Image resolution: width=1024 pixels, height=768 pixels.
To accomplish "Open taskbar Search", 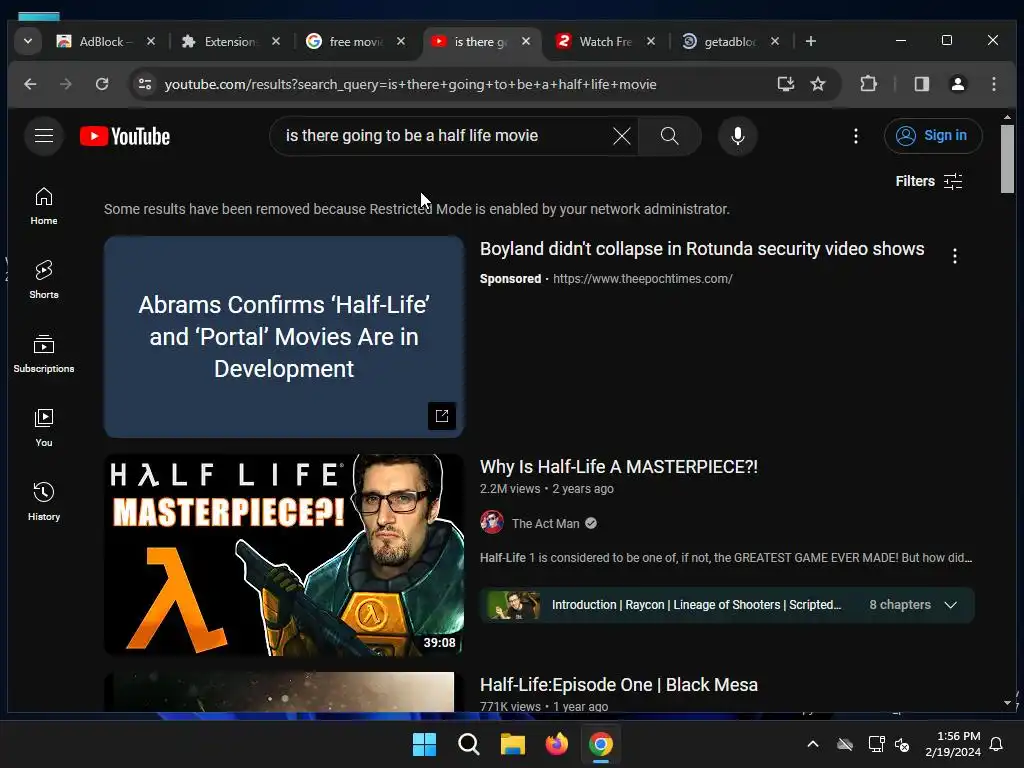I will click(x=469, y=744).
